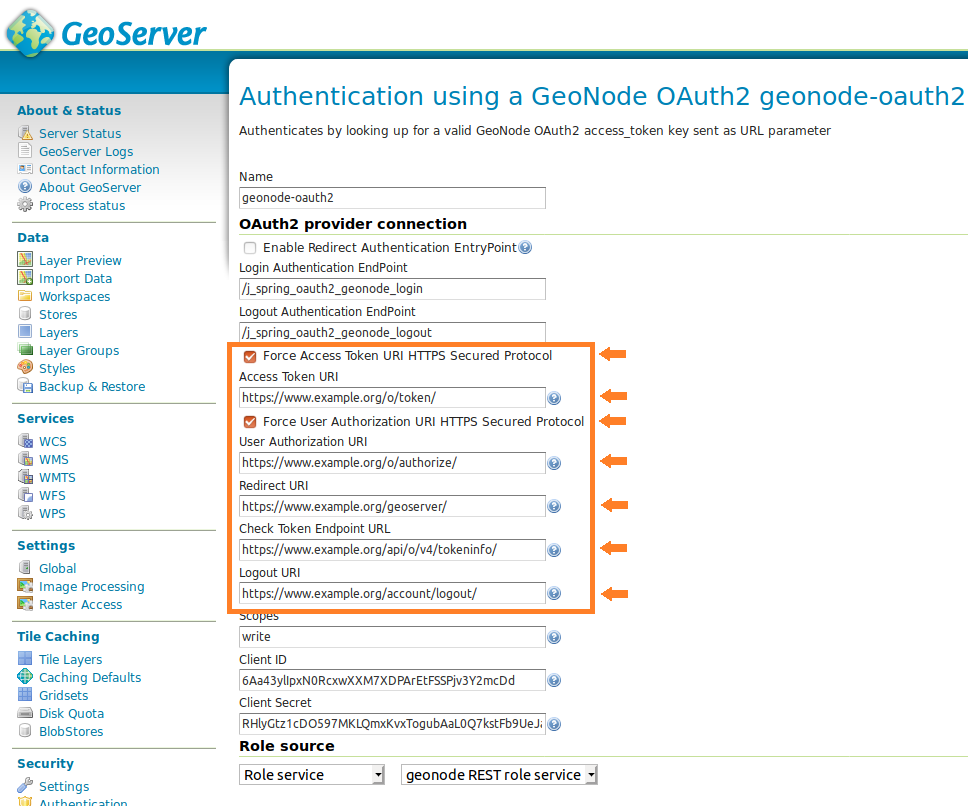Click the help icon next to Scopes field
Screen dimensions: 968x806
pos(554,637)
